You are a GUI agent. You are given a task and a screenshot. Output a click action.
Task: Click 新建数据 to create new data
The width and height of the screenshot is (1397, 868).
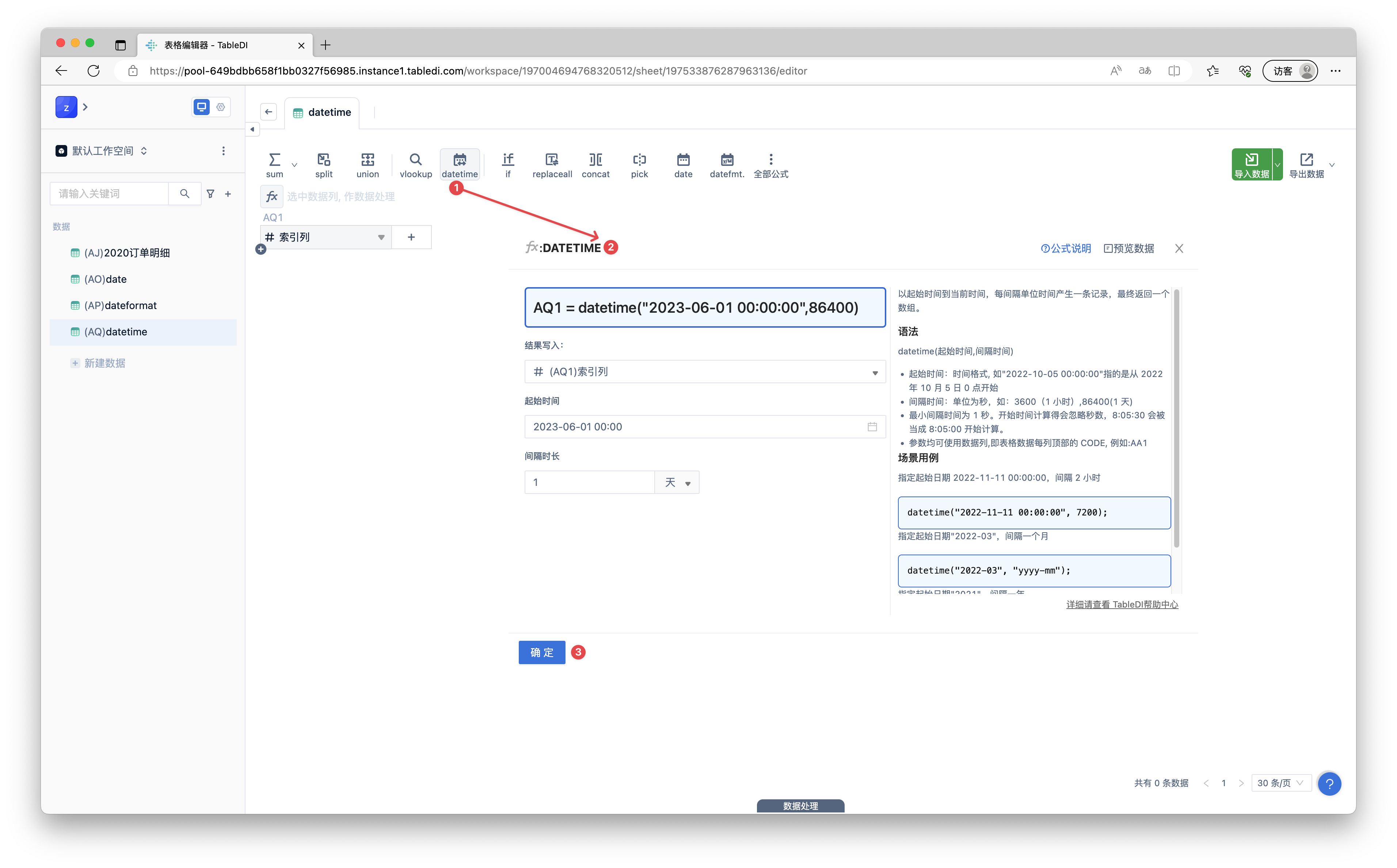click(x=98, y=363)
